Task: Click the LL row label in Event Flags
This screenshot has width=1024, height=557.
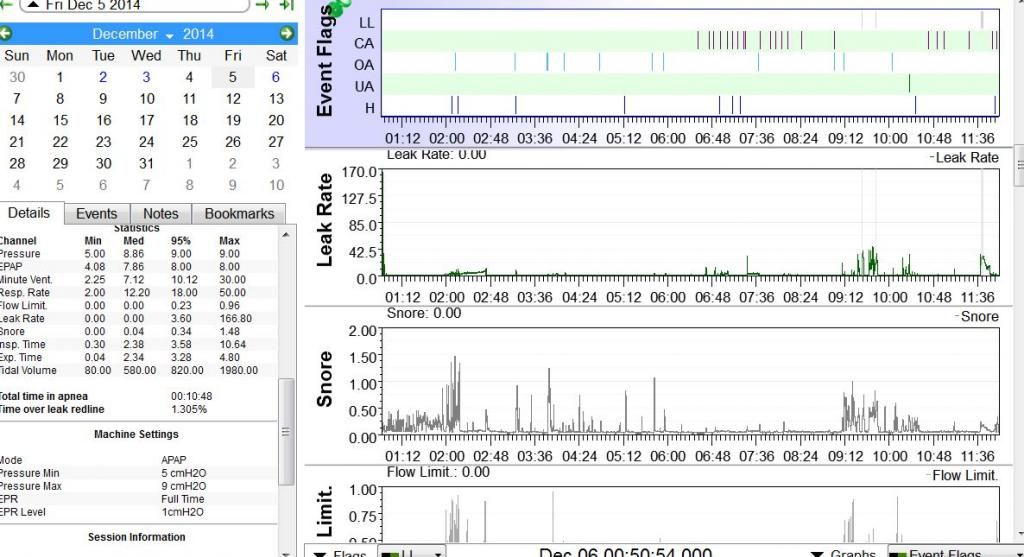Action: point(366,22)
